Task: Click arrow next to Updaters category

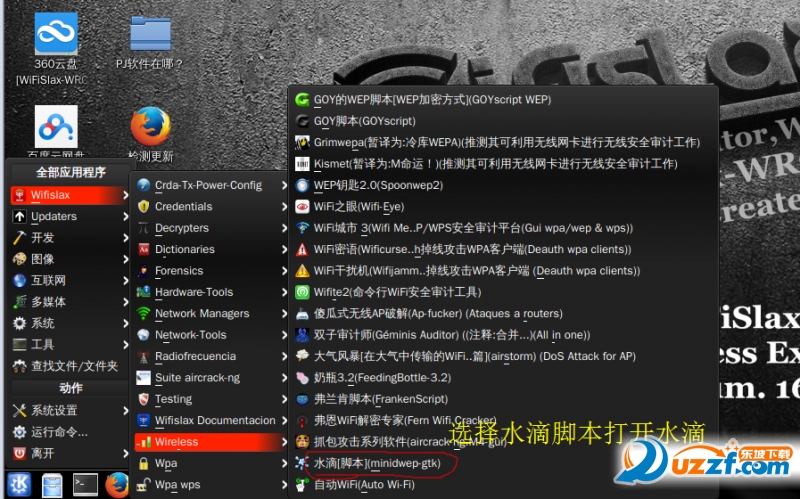Action: (x=125, y=216)
